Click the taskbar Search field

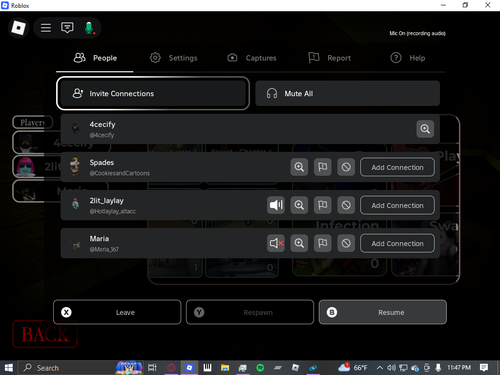67,368
